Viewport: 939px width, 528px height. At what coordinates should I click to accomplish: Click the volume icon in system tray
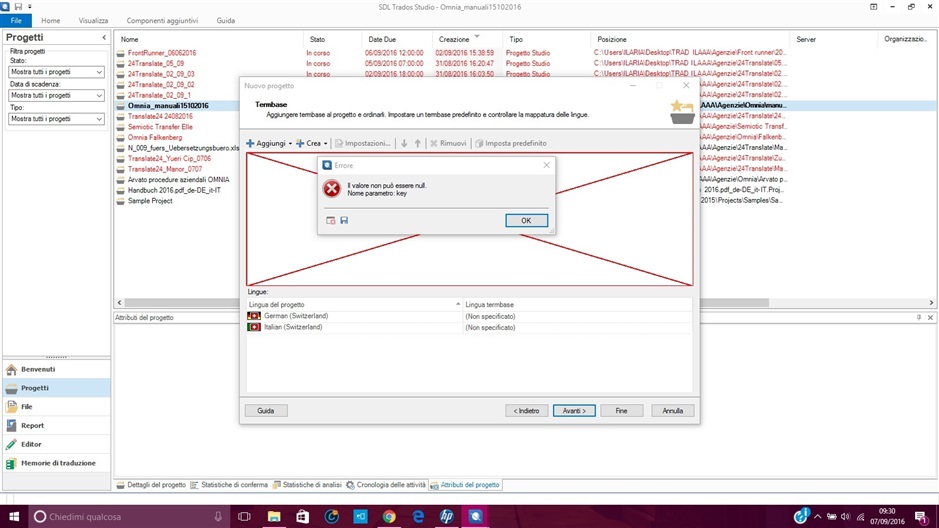[x=846, y=517]
